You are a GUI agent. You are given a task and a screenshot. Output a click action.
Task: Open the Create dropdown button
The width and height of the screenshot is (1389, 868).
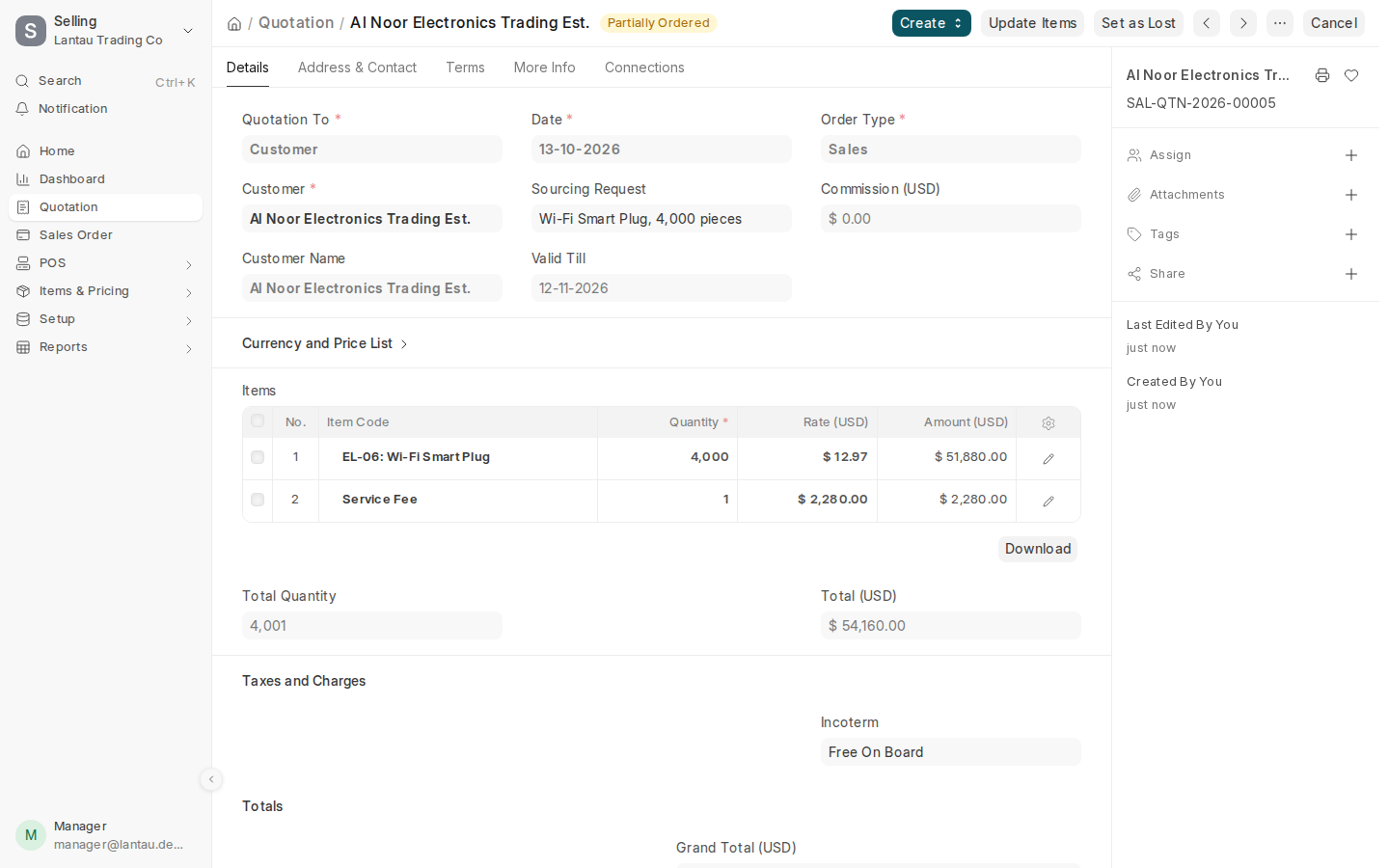[x=931, y=23]
